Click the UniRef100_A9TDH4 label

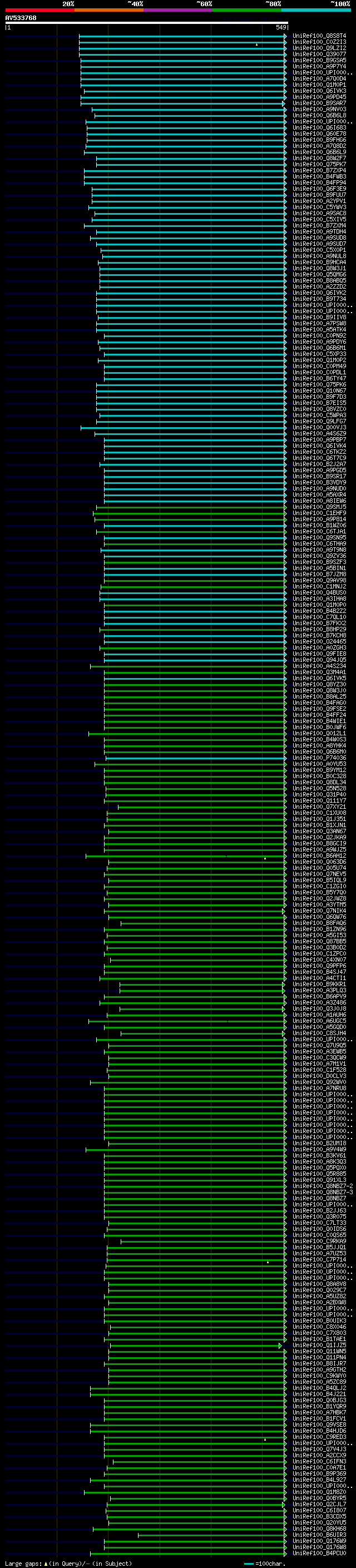click(x=319, y=232)
